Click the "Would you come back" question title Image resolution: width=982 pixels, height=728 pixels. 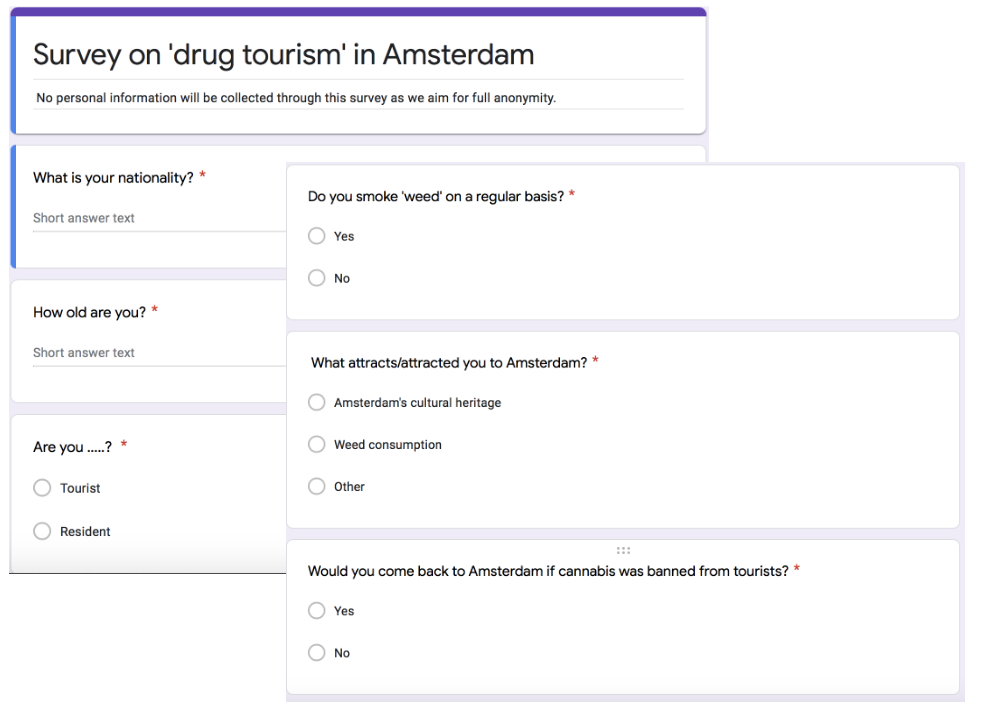[x=548, y=571]
